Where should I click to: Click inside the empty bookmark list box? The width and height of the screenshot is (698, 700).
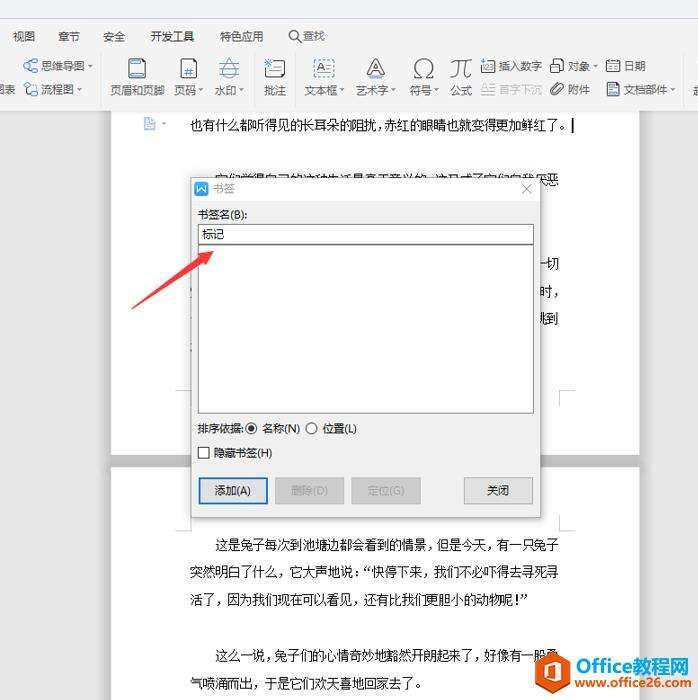click(366, 329)
